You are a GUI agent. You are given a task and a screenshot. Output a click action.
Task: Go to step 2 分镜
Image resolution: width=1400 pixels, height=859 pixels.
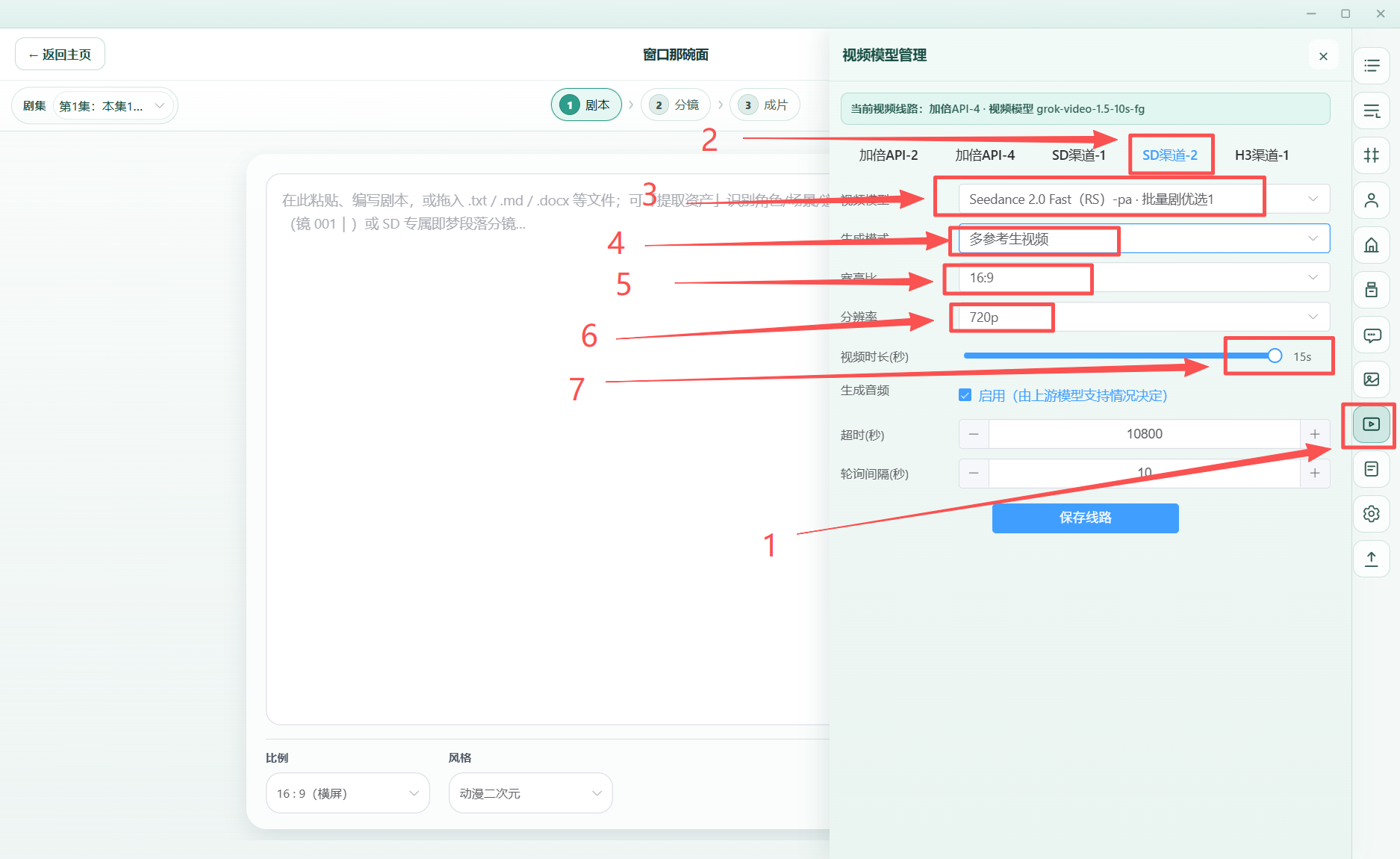[x=675, y=105]
